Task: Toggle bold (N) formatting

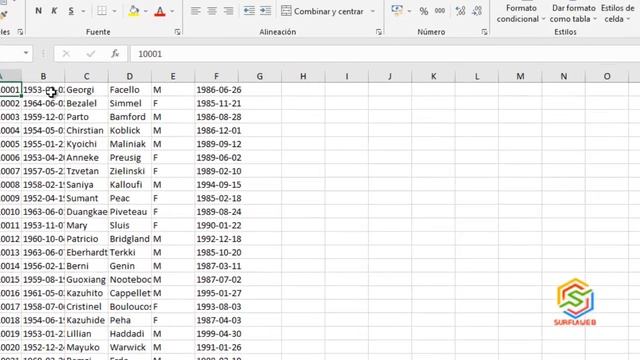Action: pos(38,11)
